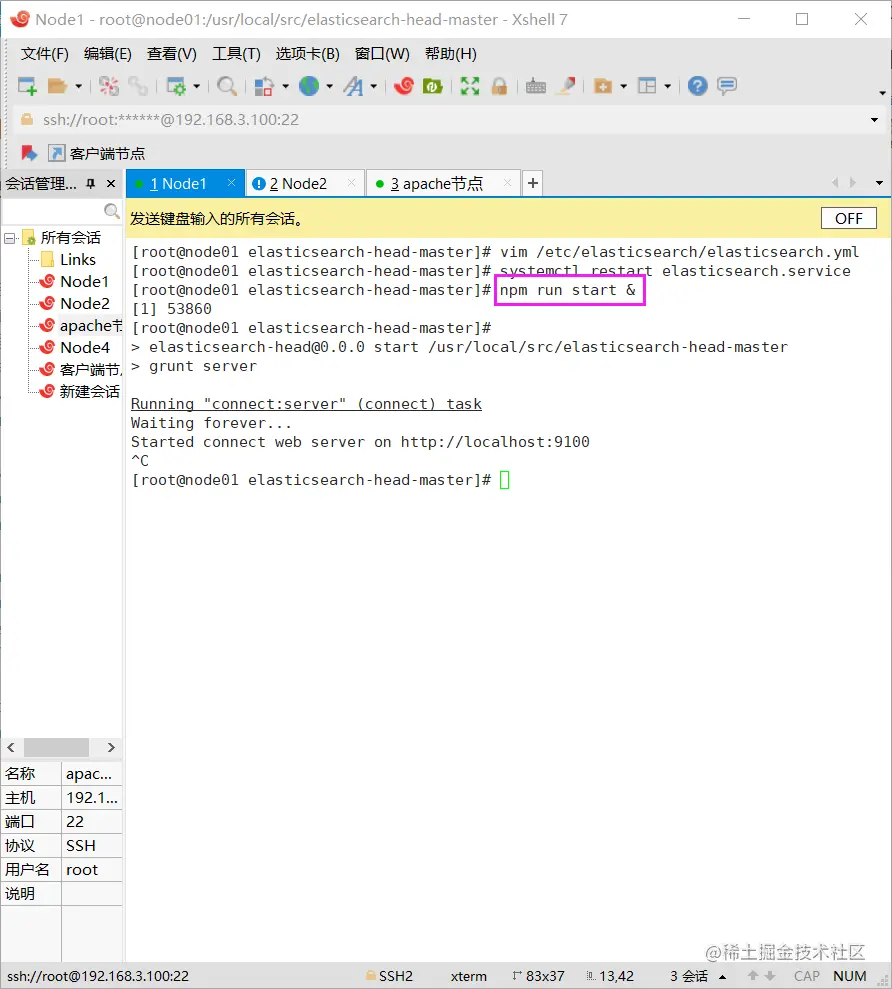Click the Reconnect link icon

tap(138, 86)
